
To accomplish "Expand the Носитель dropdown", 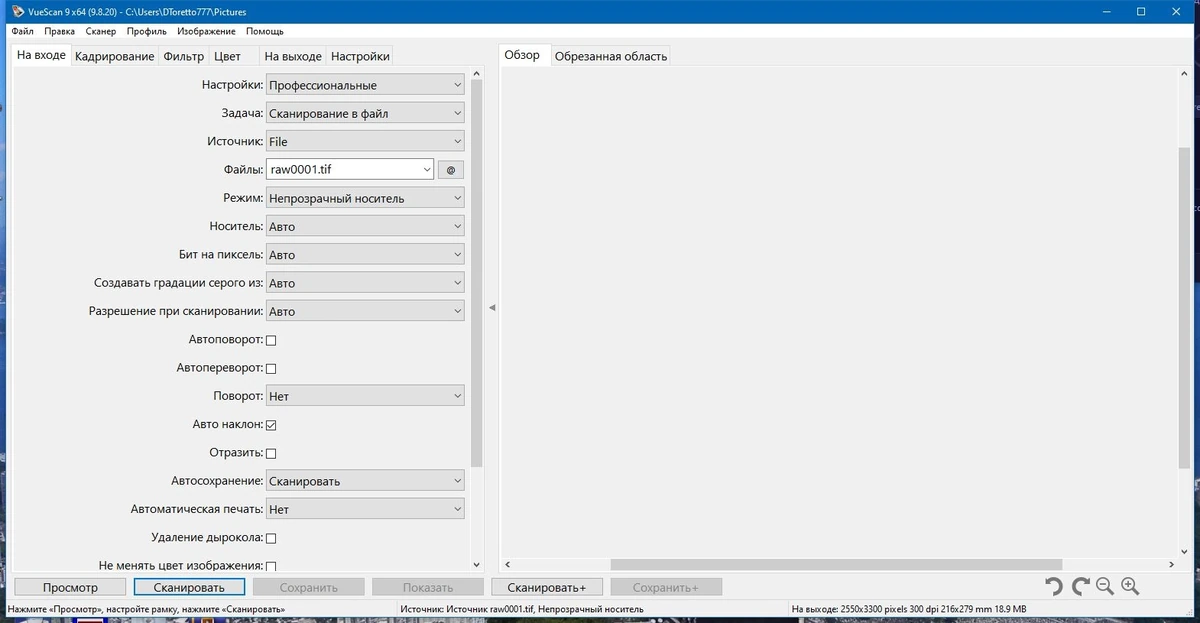I will pyautogui.click(x=365, y=226).
